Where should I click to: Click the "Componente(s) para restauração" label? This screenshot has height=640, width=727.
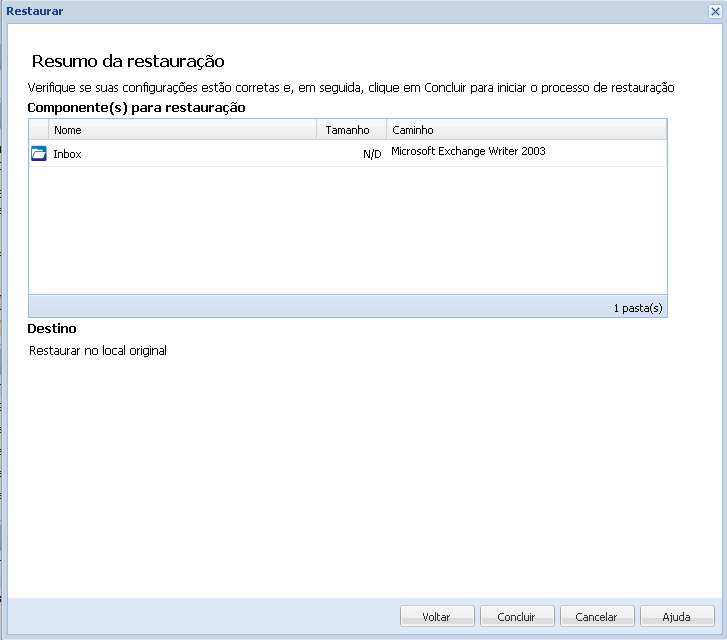tap(136, 107)
